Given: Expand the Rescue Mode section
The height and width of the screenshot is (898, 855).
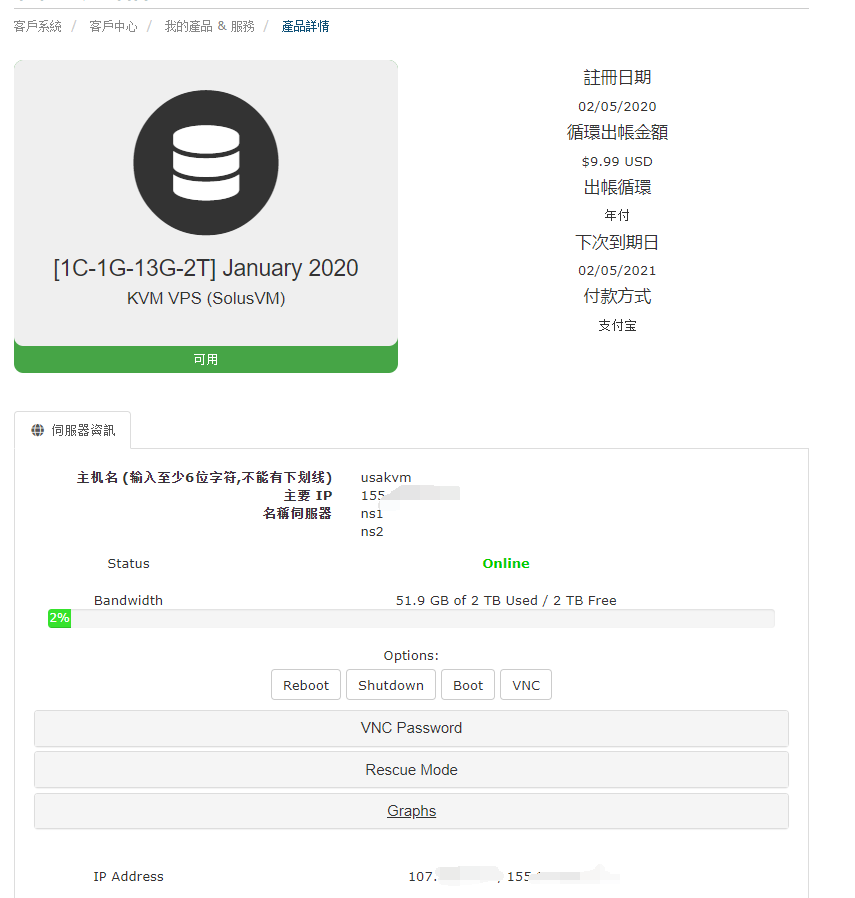Looking at the screenshot, I should pos(411,770).
